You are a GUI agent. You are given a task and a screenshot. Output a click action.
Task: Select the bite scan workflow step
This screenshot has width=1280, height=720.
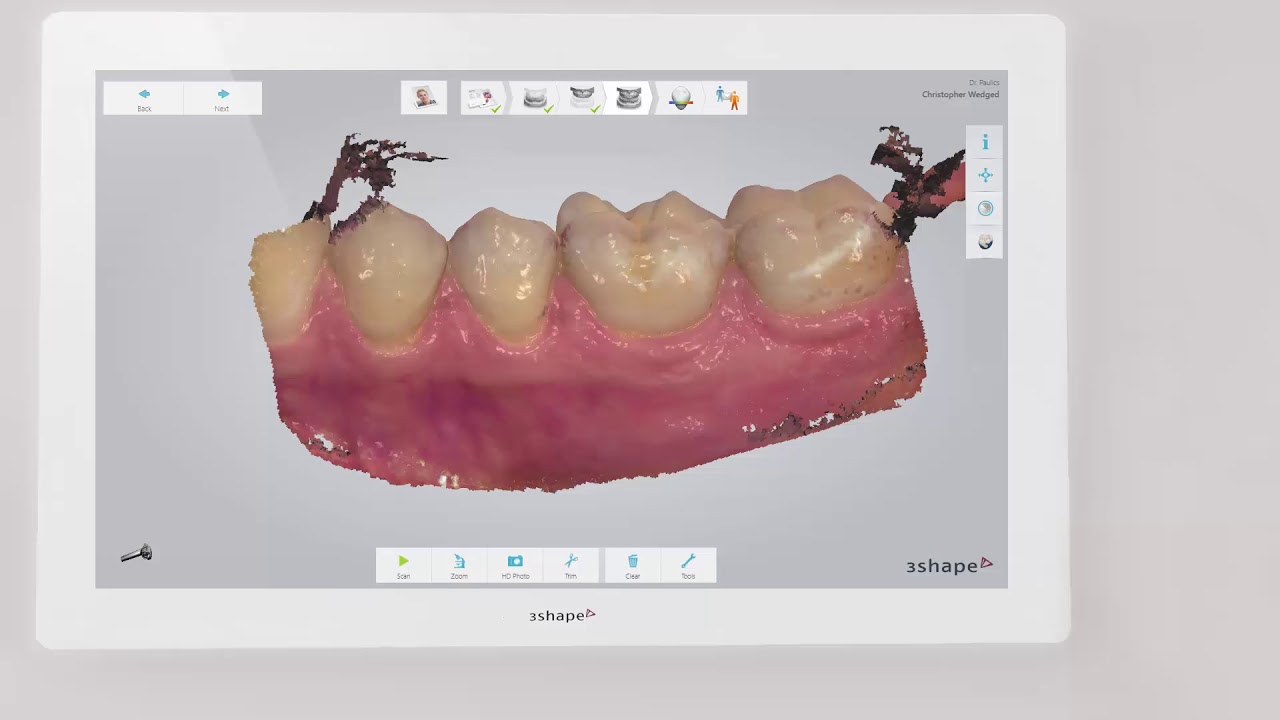[x=629, y=98]
